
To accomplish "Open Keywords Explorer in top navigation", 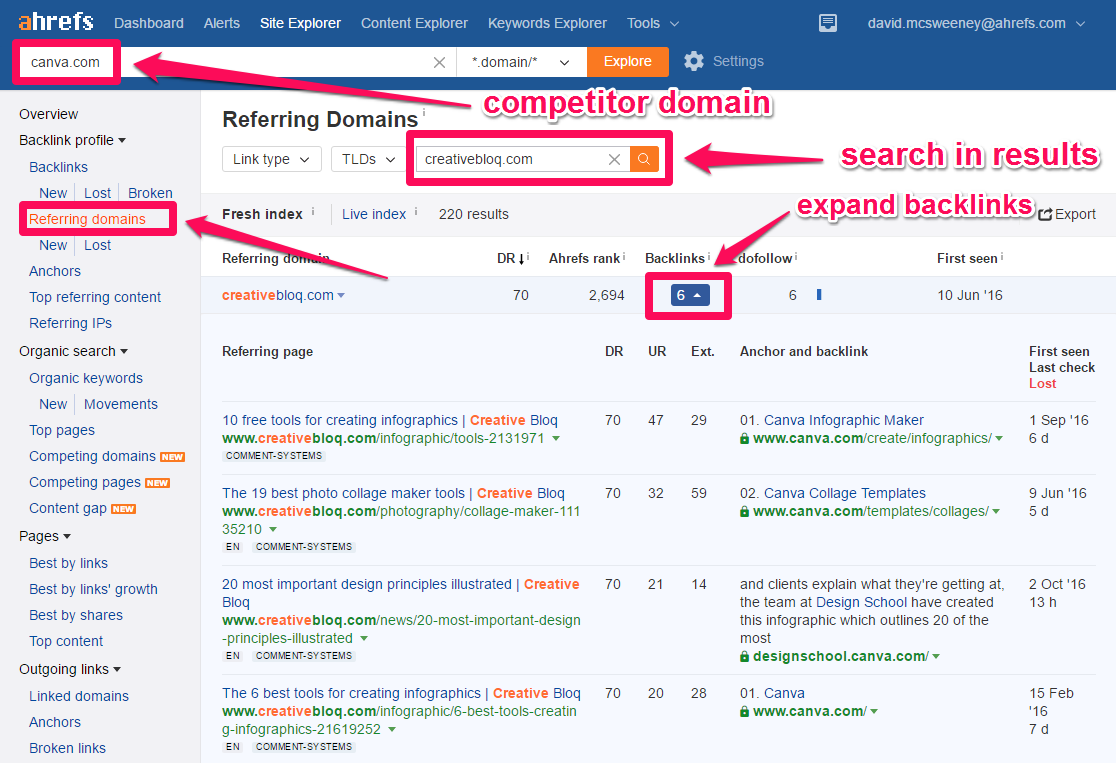I will [547, 23].
